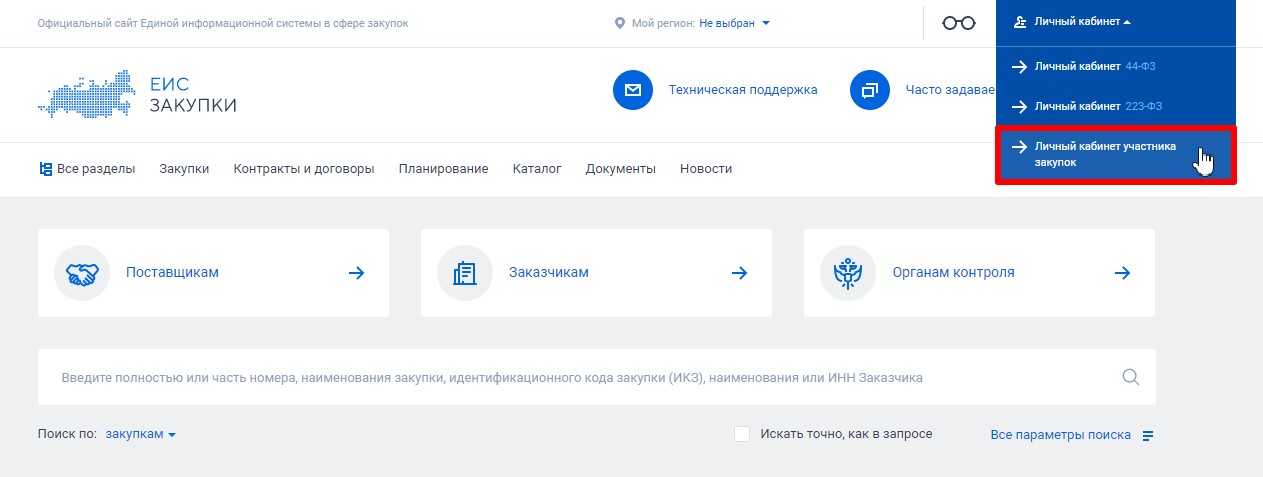Select Личный кабинет участника закупок entry

pos(1116,155)
